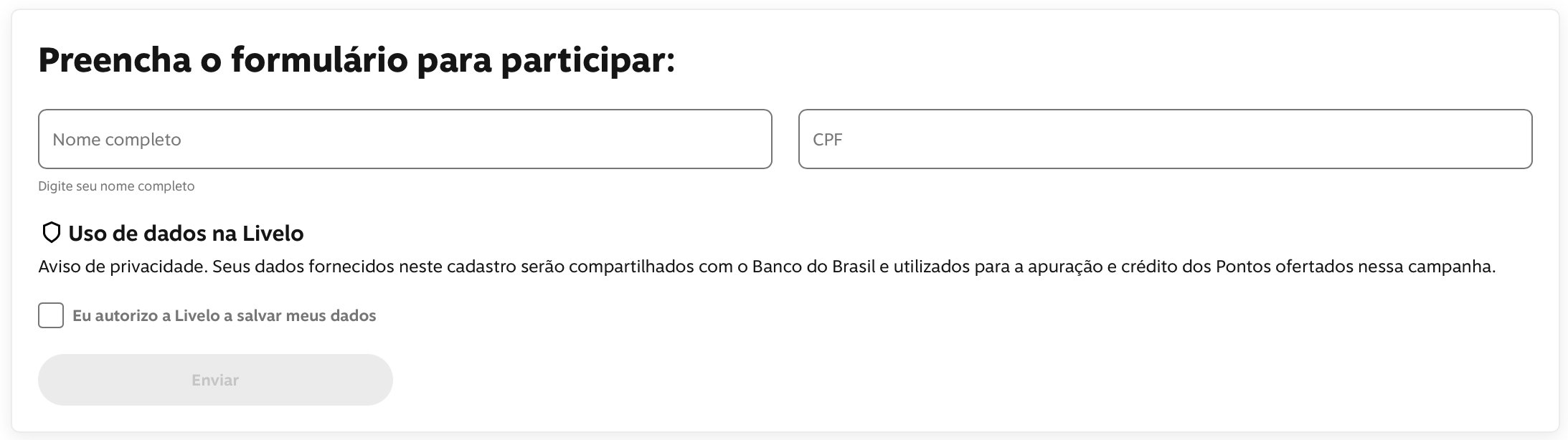
Task: Click 'Aviso de privacidade' at the notice start
Action: pyautogui.click(x=123, y=267)
